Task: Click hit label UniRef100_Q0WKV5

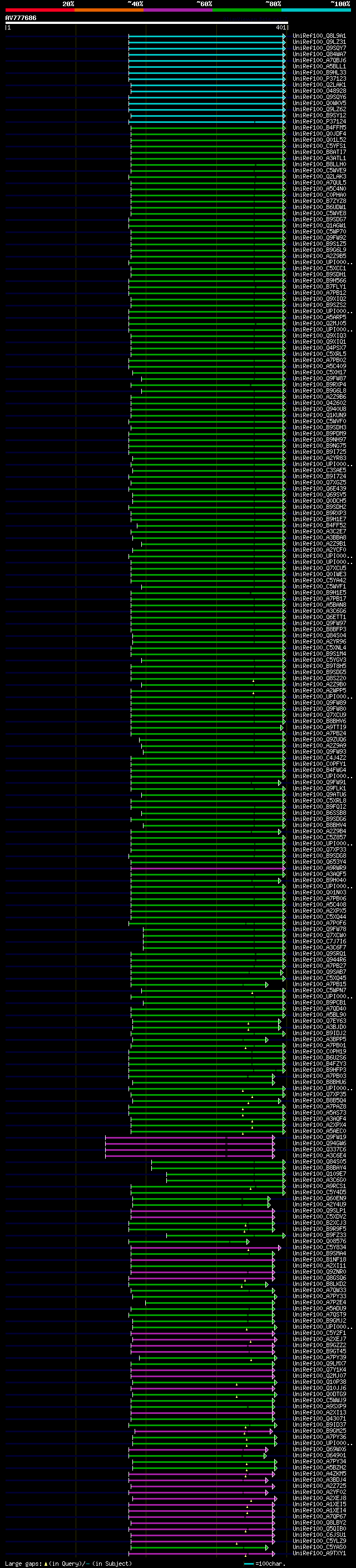Action: pos(319,103)
